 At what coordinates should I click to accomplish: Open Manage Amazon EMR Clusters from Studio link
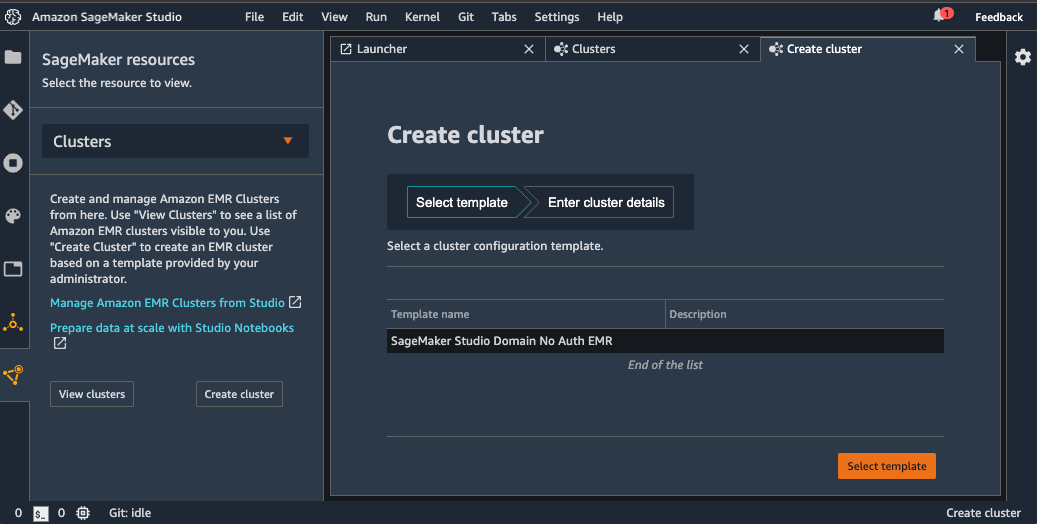tap(168, 302)
